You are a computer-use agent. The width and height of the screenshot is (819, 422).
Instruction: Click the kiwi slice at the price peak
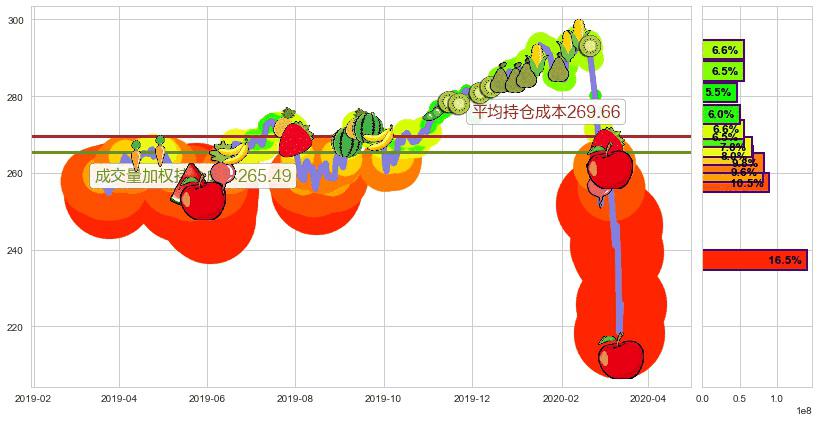pyautogui.click(x=590, y=45)
